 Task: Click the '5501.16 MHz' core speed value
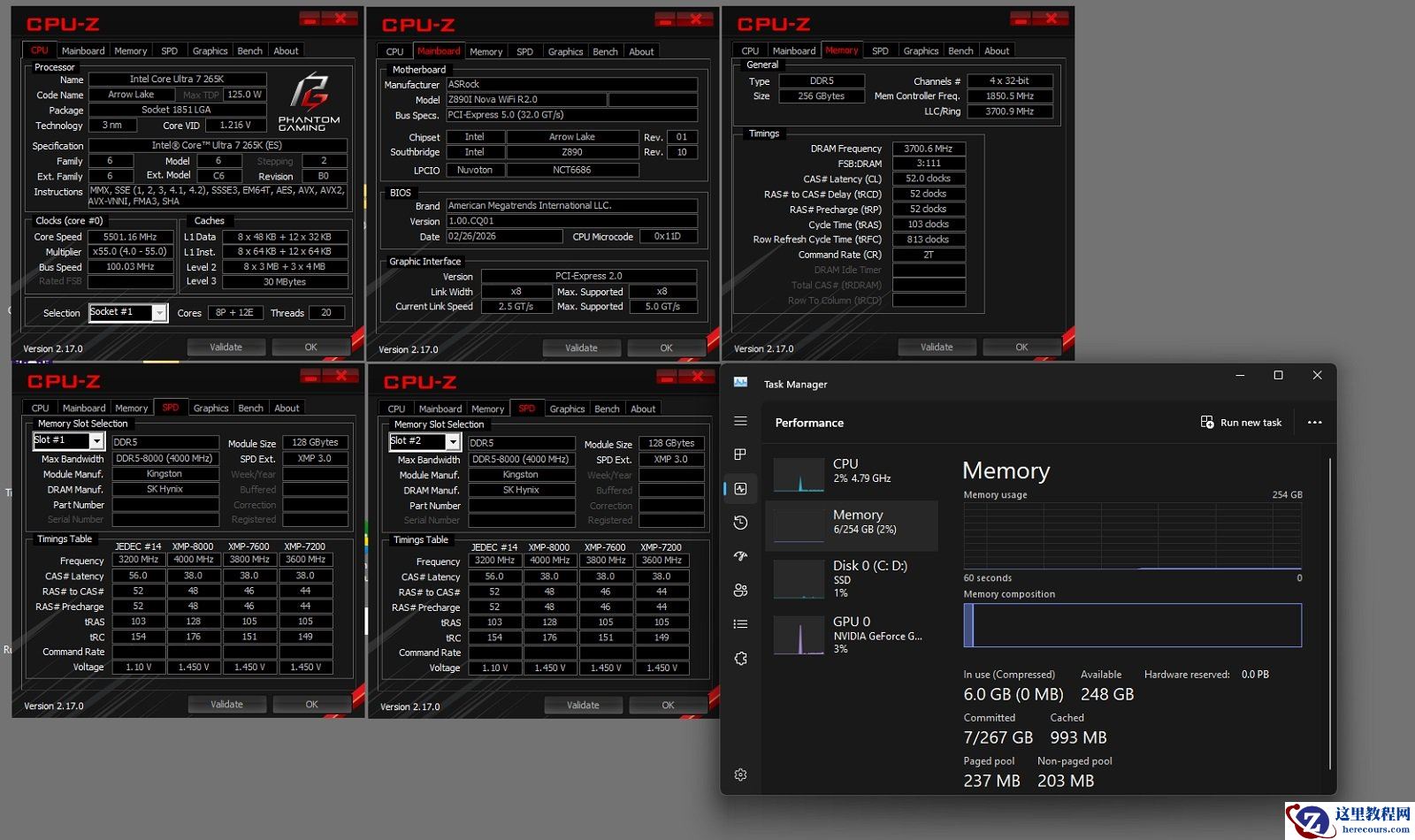(130, 237)
